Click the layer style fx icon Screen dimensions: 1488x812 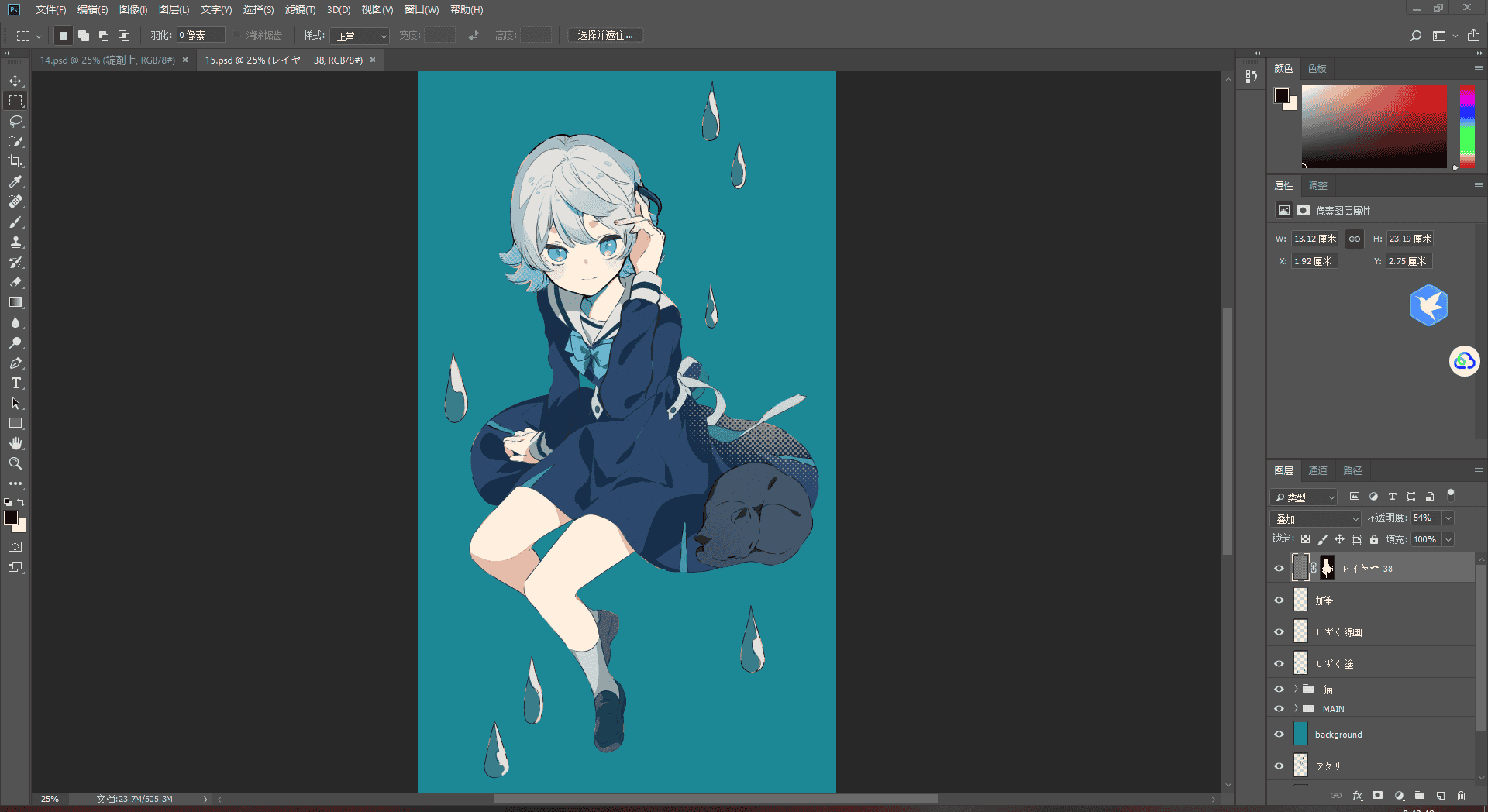click(x=1357, y=796)
